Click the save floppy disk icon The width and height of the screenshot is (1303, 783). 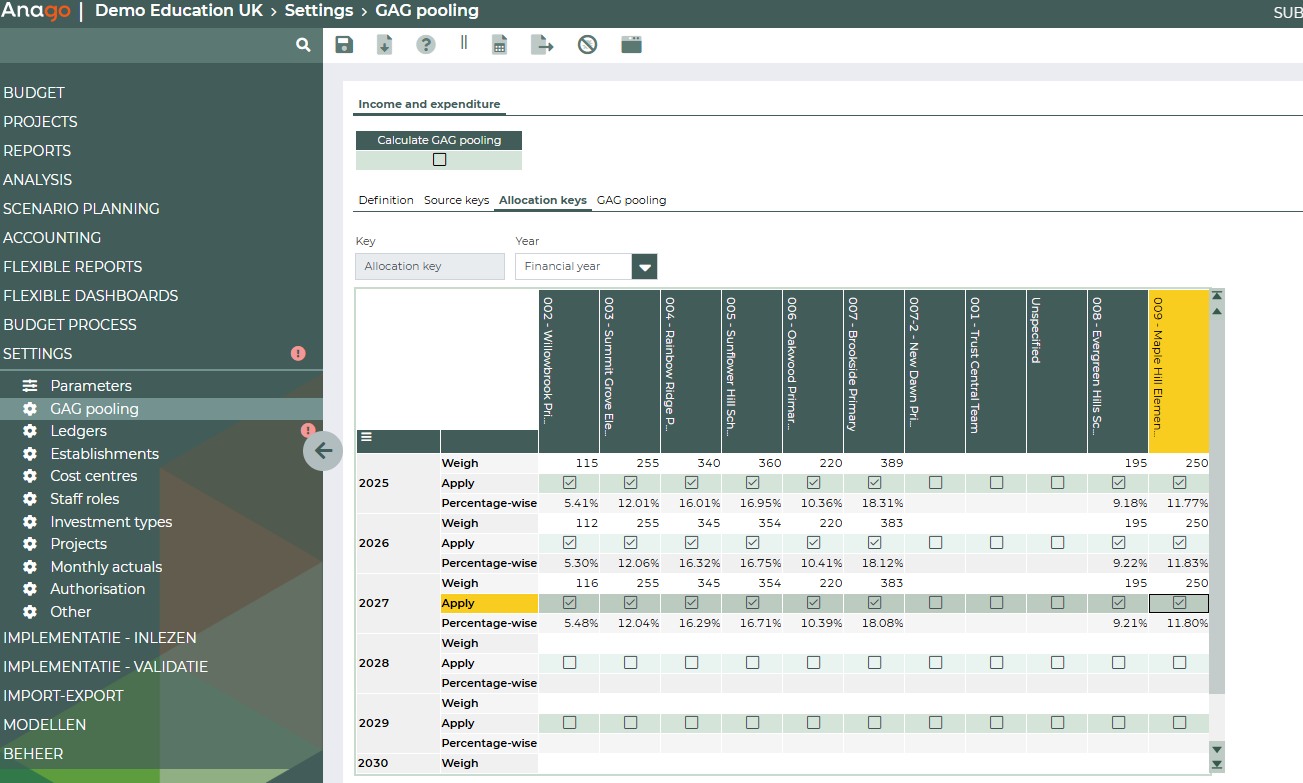point(344,45)
